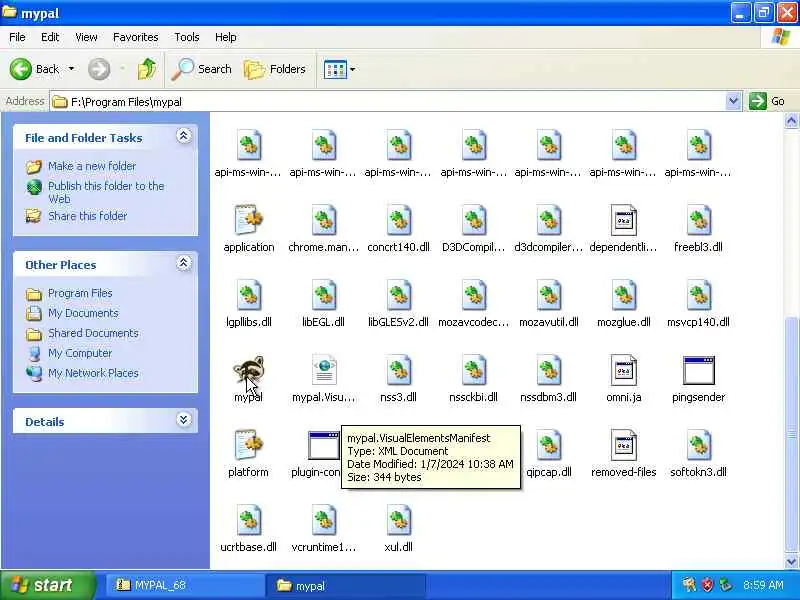Select the softokn3.dll file icon
This screenshot has width=800, height=600.
698,445
